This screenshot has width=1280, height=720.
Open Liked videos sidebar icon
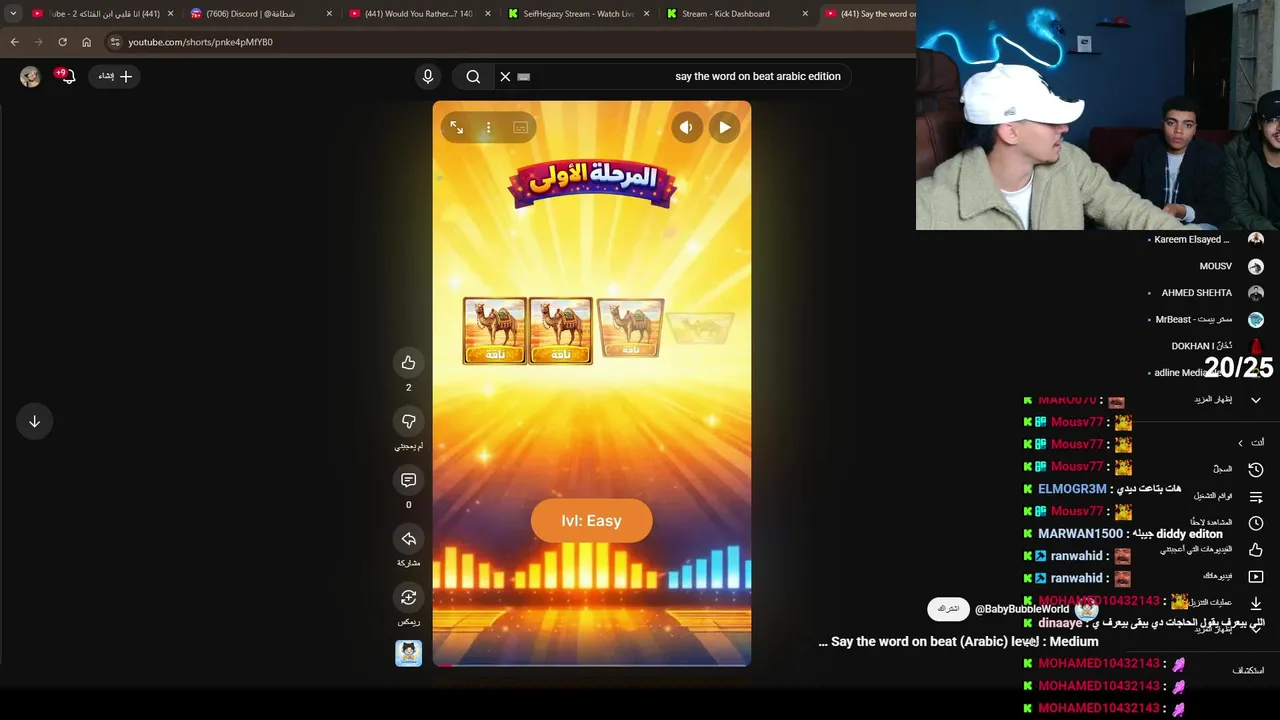click(1256, 549)
